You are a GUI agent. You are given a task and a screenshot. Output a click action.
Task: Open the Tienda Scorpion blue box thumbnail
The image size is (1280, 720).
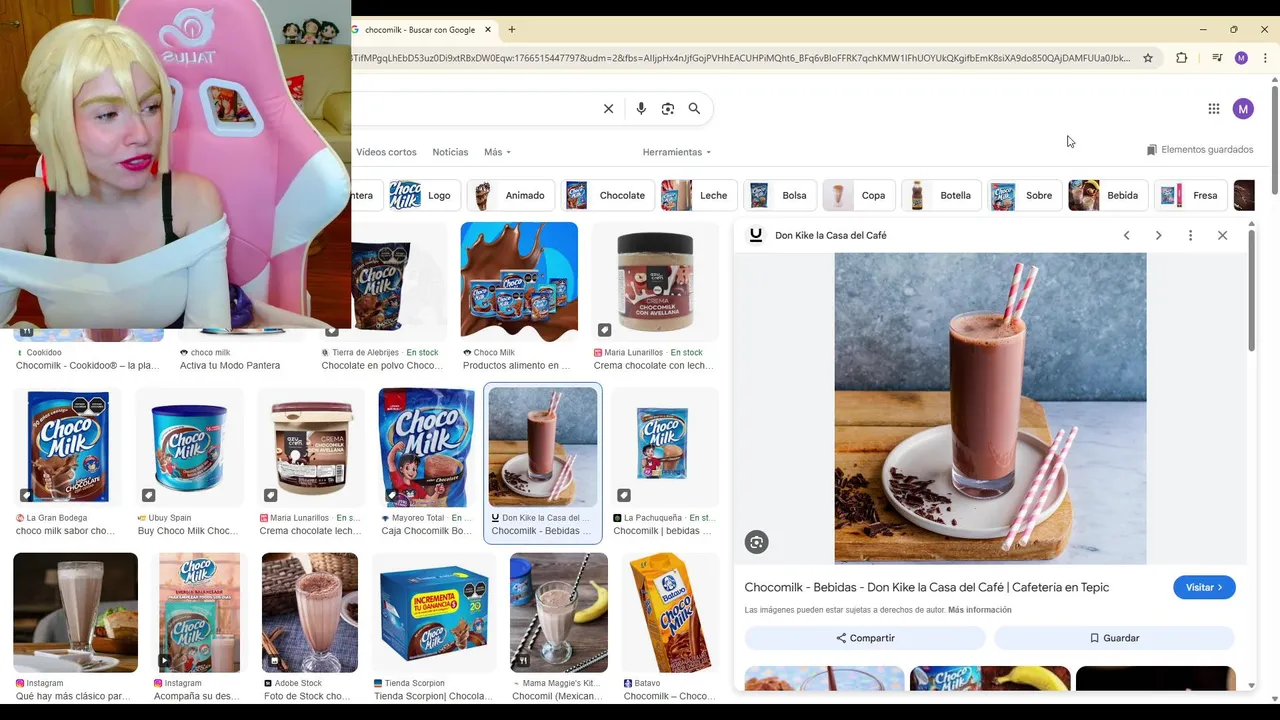coord(433,612)
